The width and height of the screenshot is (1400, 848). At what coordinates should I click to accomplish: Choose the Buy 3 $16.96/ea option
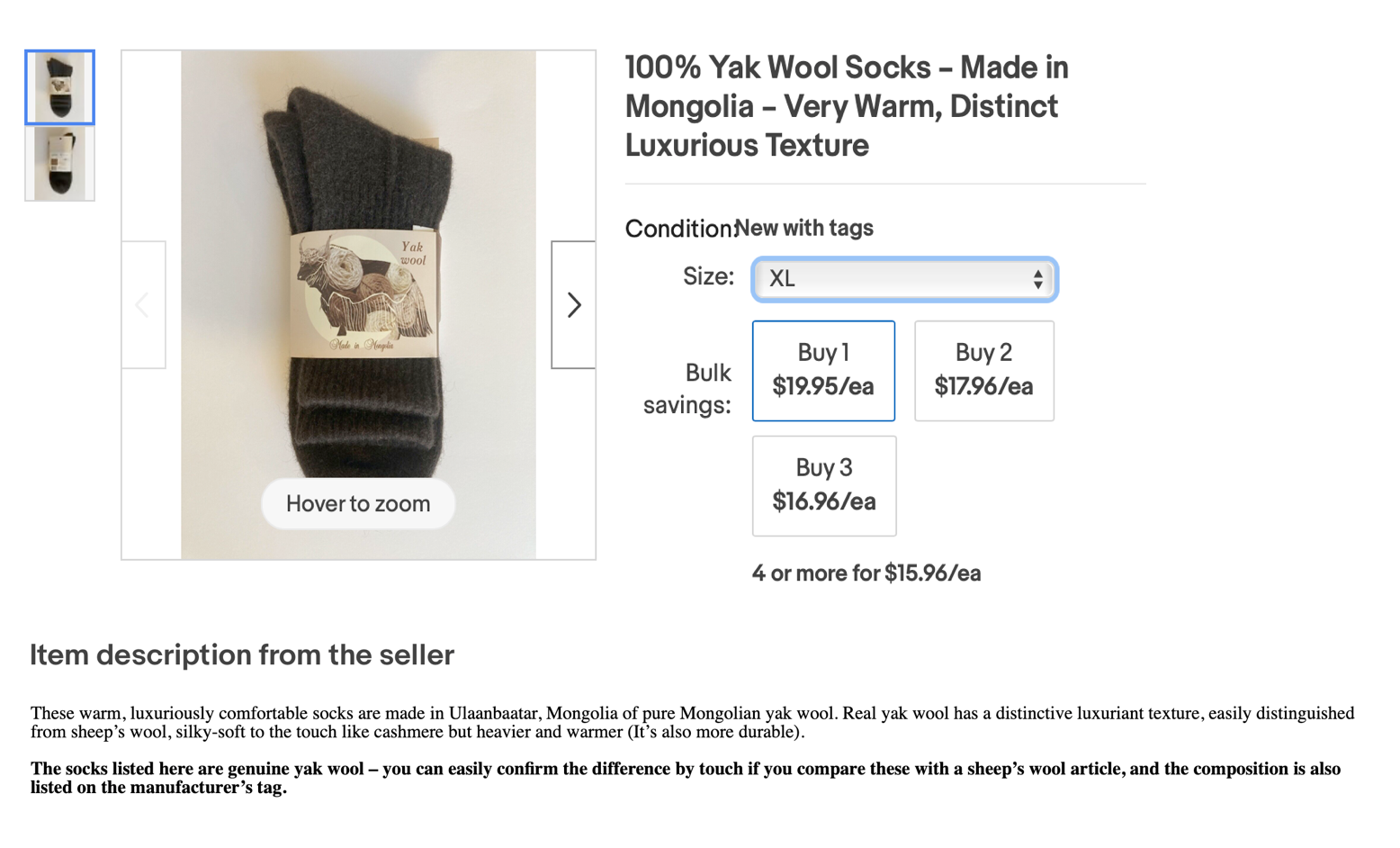point(823,486)
